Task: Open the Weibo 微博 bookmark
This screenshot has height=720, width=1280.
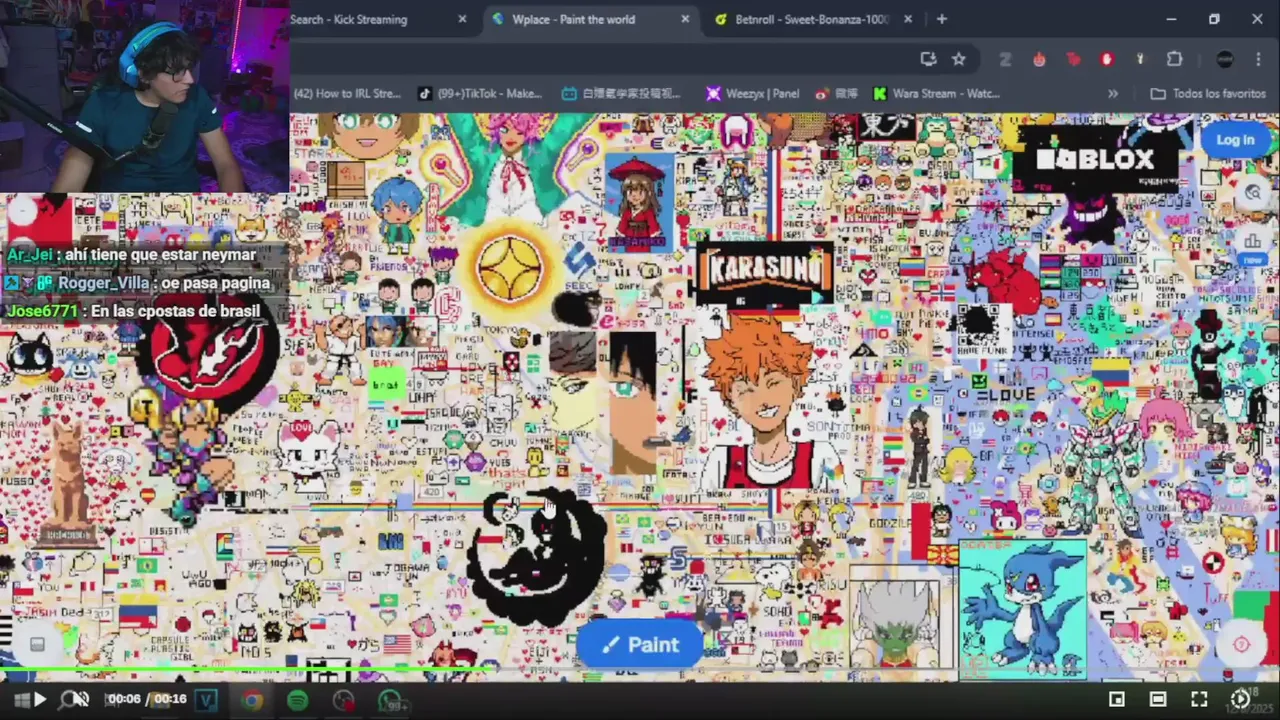Action: coord(837,93)
